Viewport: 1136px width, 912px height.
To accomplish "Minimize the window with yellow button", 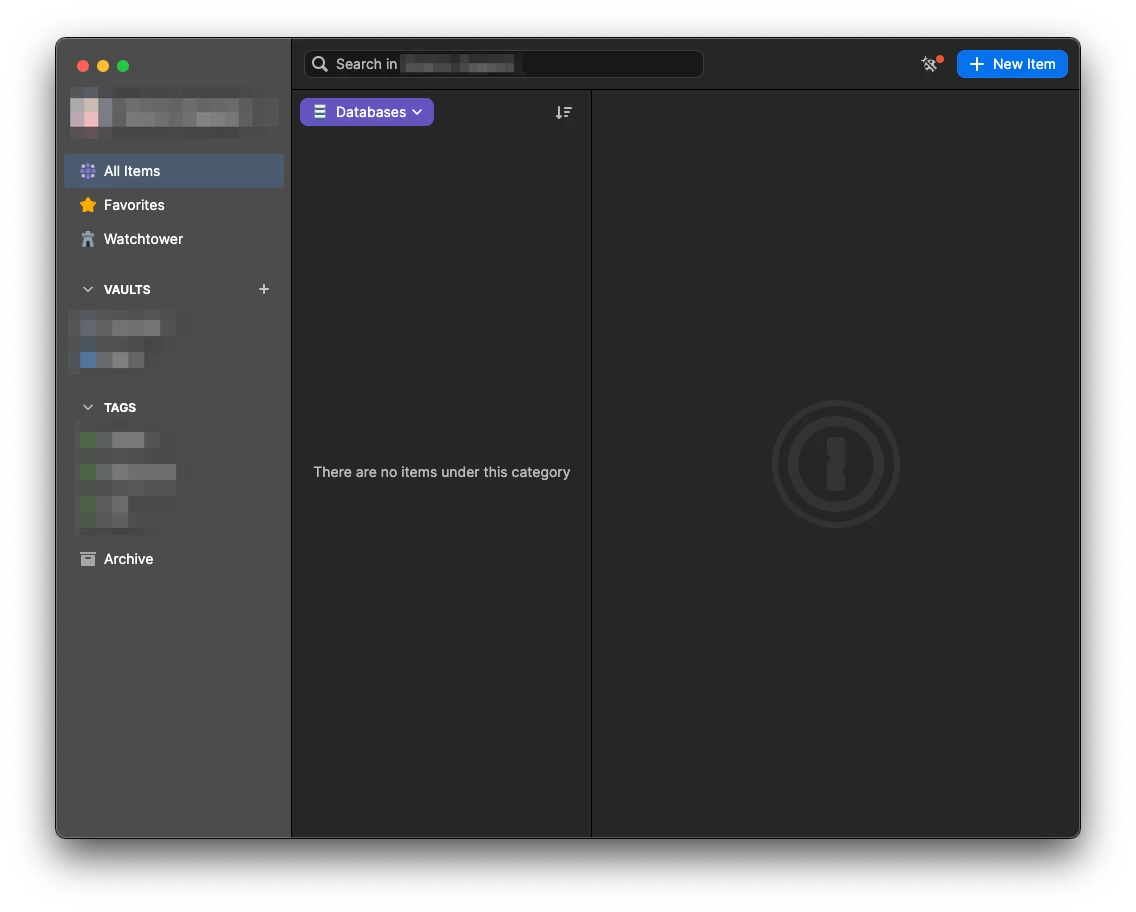I will tap(103, 66).
